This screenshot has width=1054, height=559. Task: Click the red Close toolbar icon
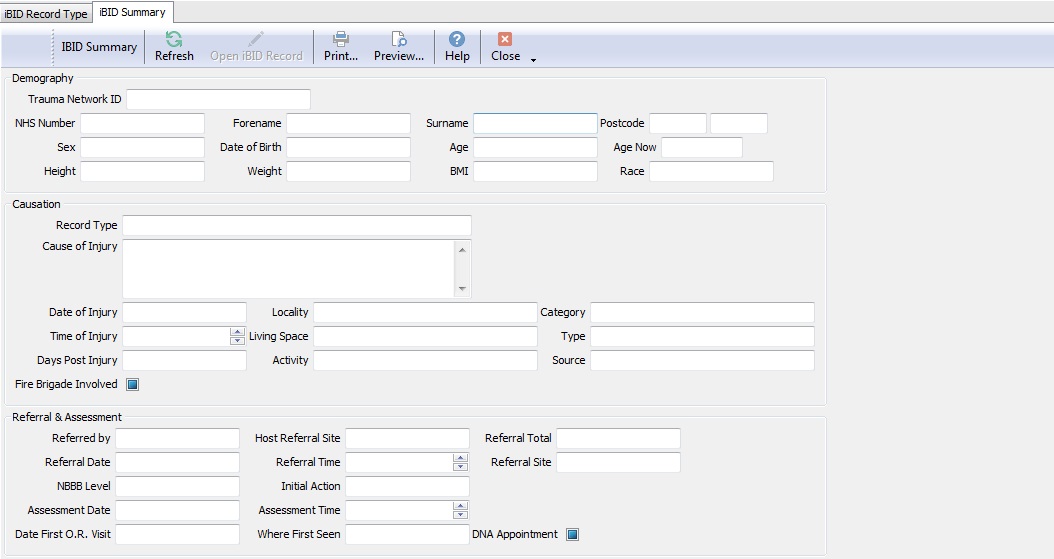tap(505, 40)
